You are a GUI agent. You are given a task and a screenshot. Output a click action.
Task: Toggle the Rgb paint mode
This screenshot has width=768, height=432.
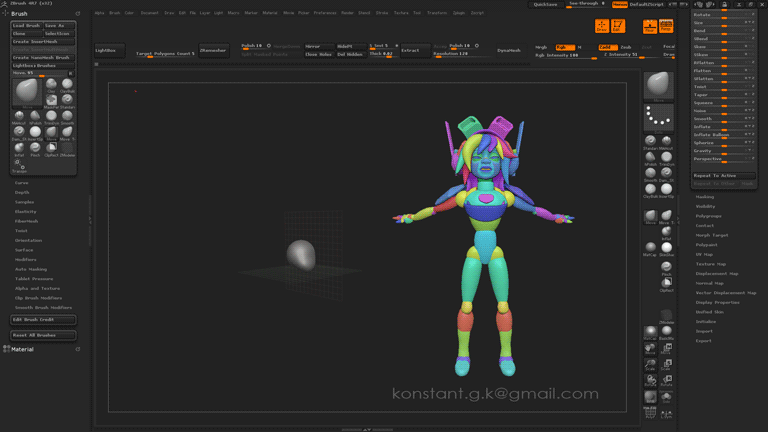(x=567, y=47)
